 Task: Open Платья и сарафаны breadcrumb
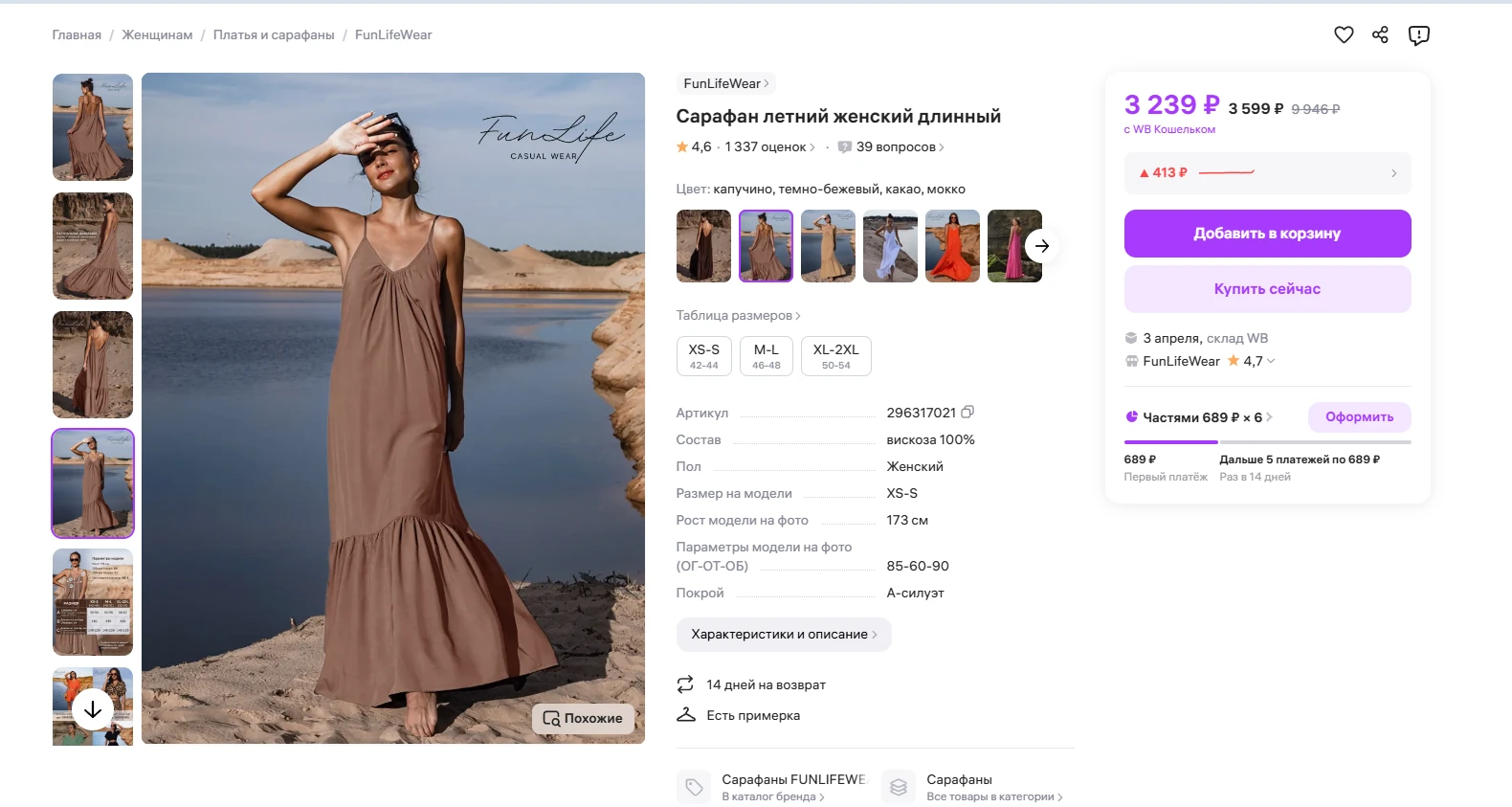274,35
